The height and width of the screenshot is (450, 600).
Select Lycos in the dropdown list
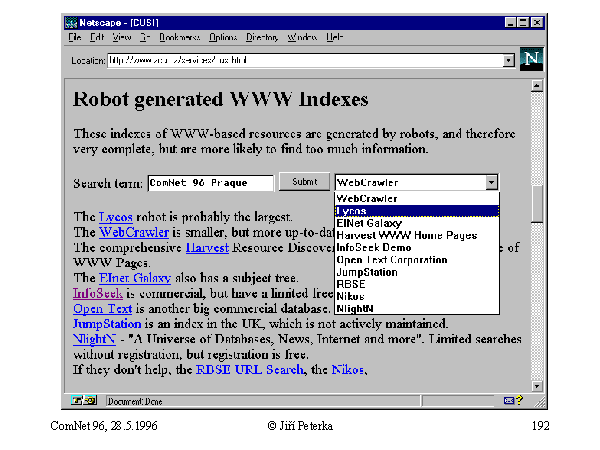coord(417,211)
